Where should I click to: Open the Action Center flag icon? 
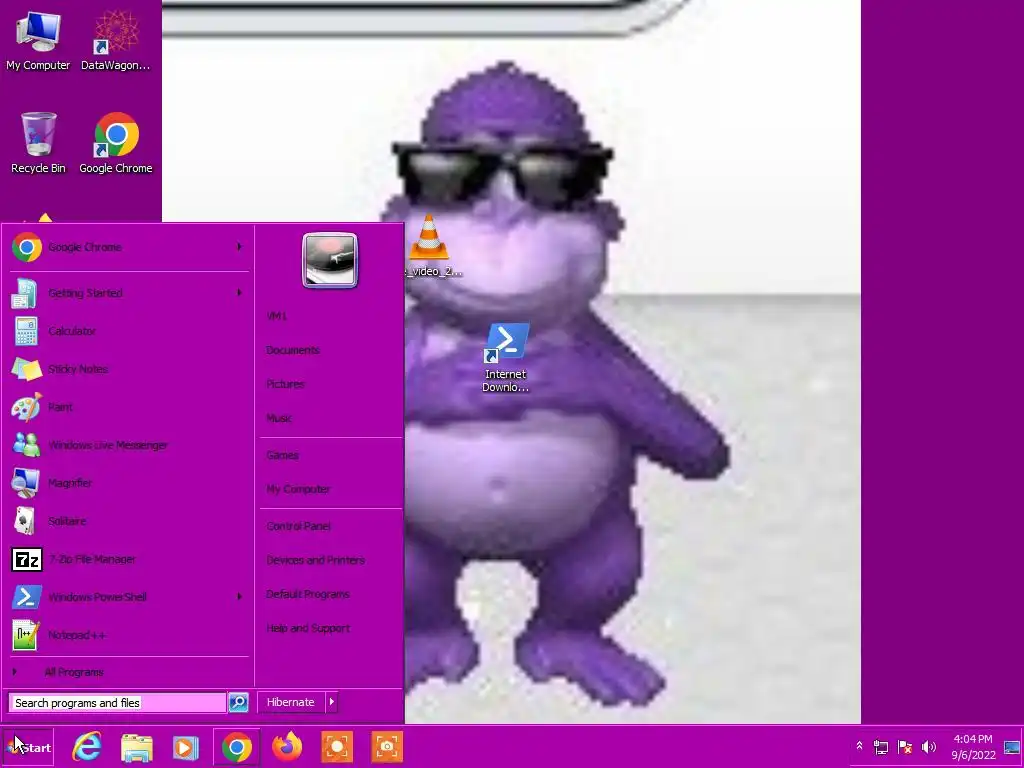pos(904,746)
